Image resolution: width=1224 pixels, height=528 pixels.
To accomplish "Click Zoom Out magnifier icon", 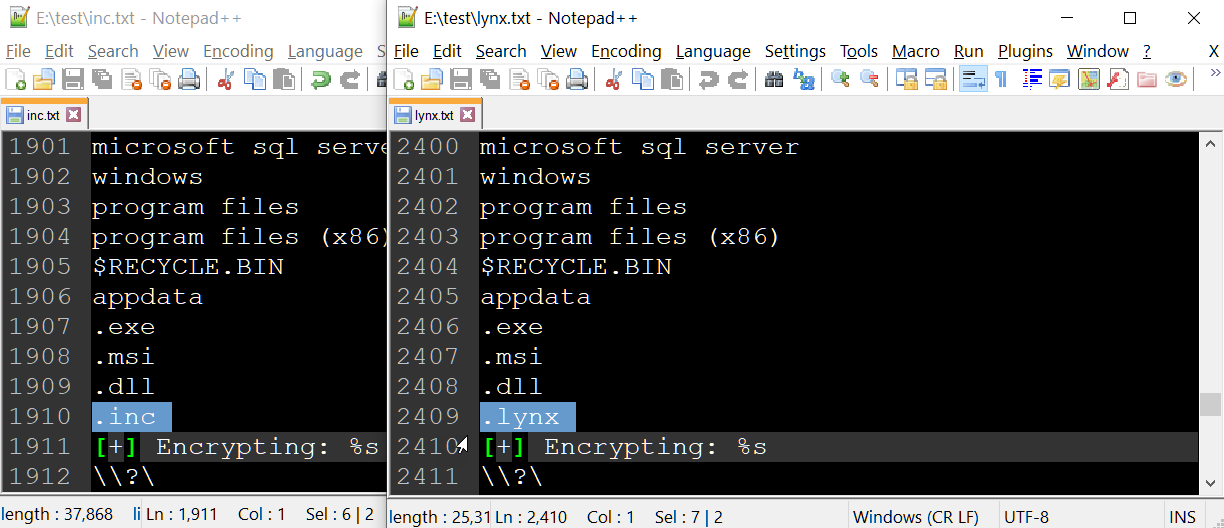I will click(870, 80).
